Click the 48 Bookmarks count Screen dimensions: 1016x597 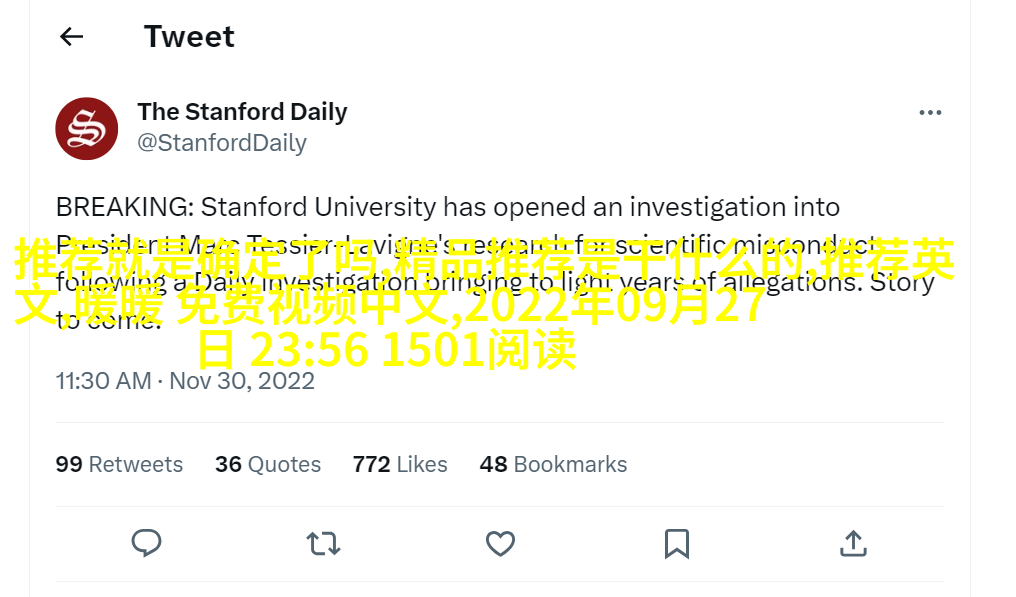pos(553,464)
